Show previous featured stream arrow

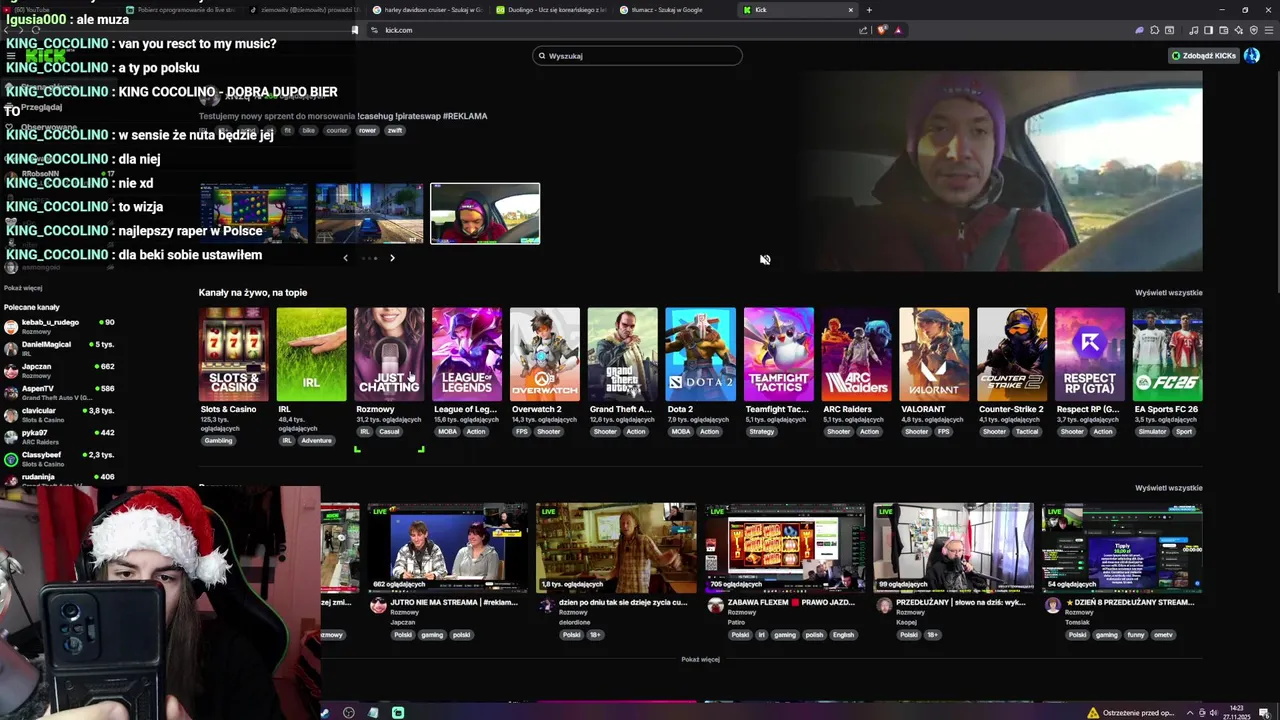[x=346, y=258]
